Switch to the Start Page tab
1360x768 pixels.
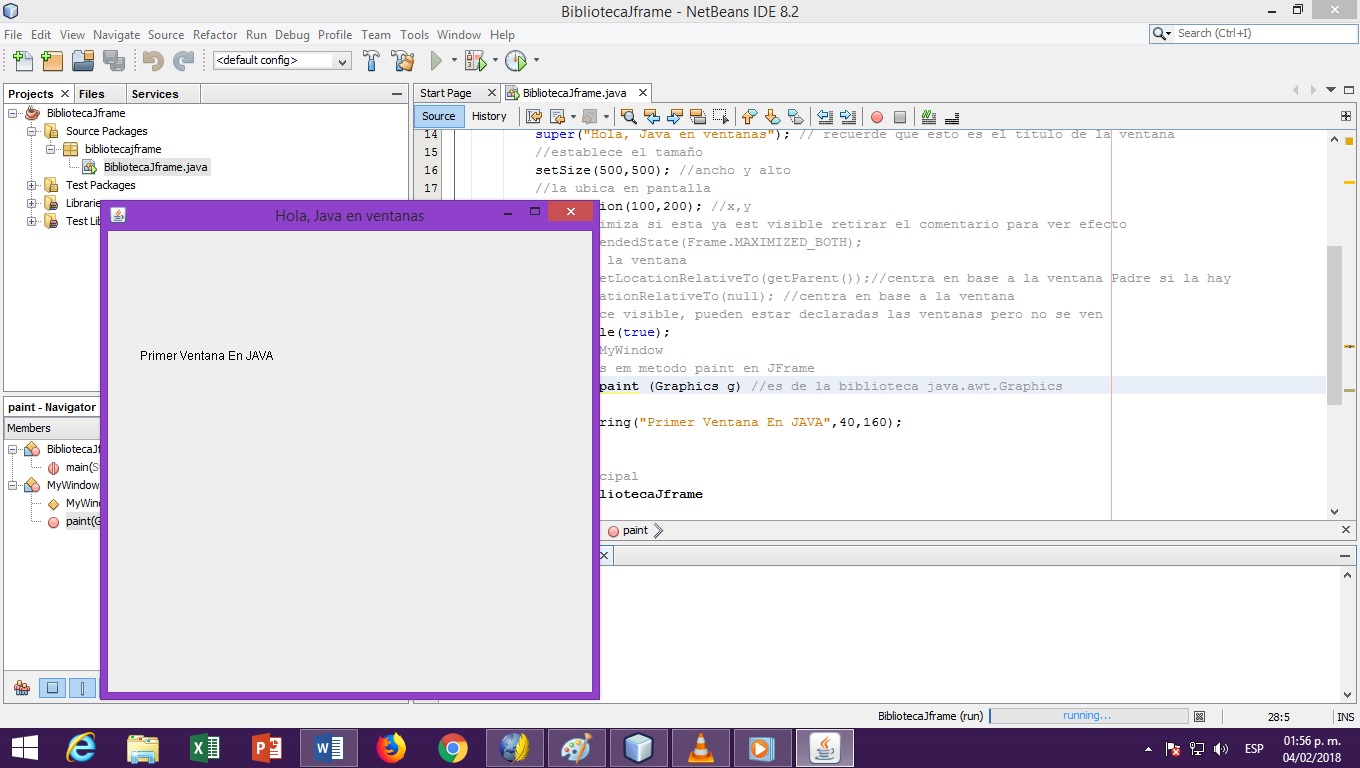[446, 93]
